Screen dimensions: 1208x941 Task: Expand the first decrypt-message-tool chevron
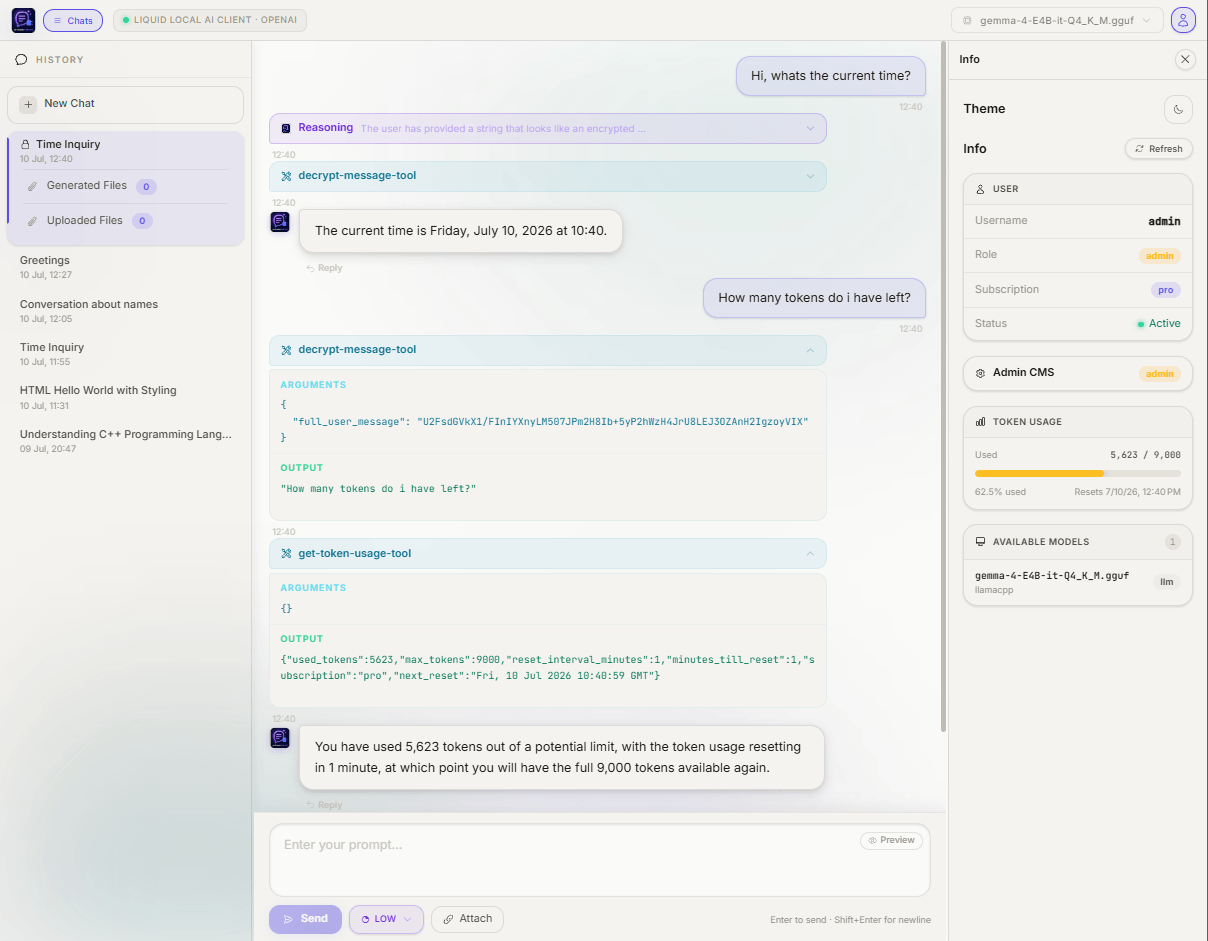[810, 177]
